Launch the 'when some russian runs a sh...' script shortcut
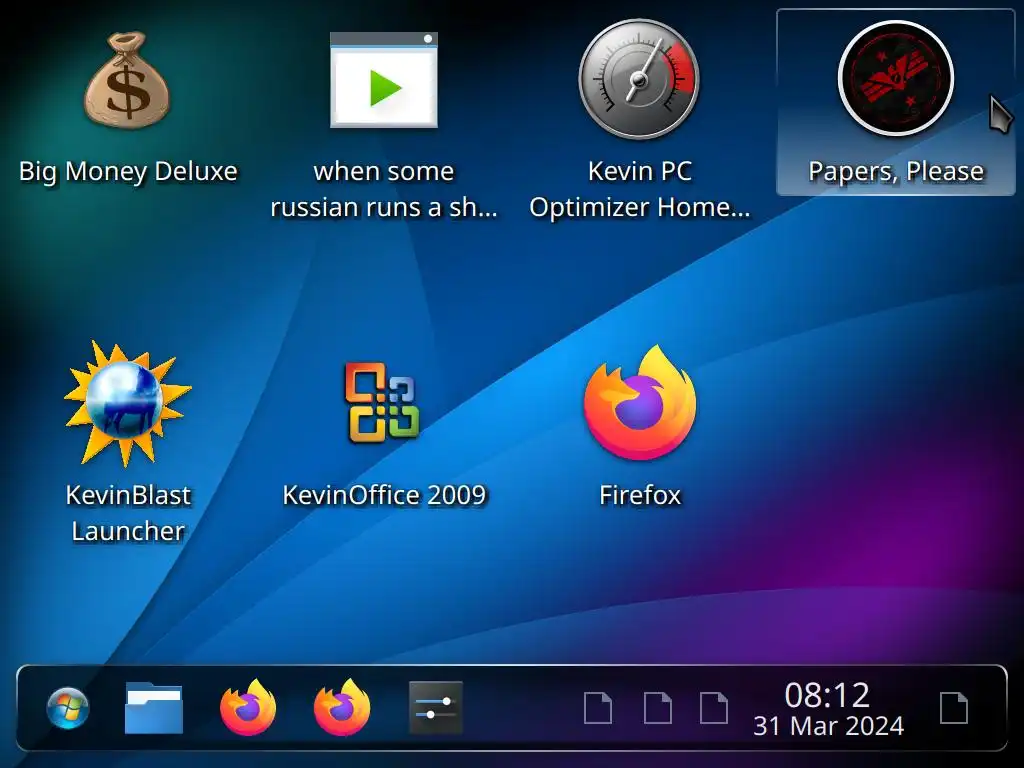This screenshot has height=768, width=1024. click(383, 80)
